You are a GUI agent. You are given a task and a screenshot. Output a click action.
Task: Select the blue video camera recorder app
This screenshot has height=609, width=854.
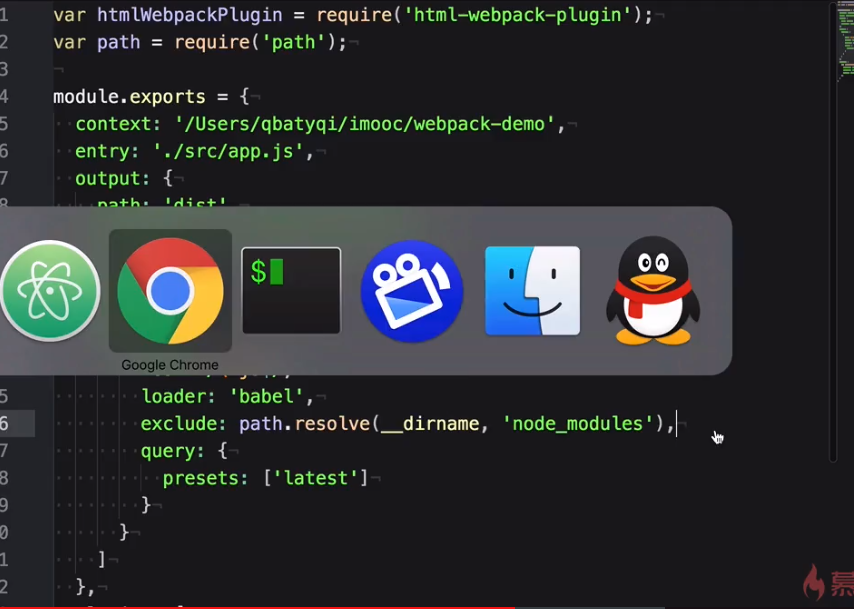coord(412,291)
